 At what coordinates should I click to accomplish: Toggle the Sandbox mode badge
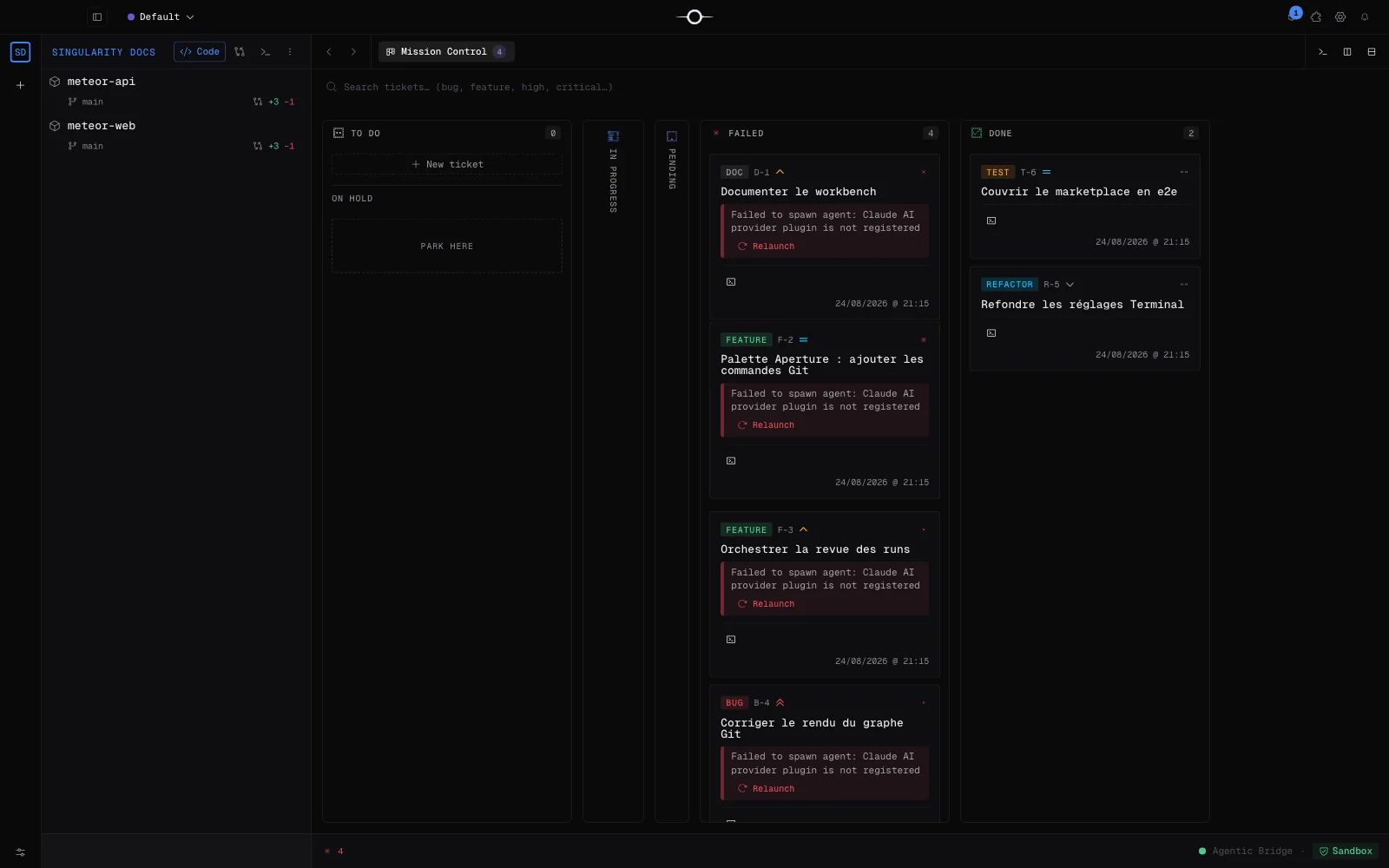(1346, 852)
